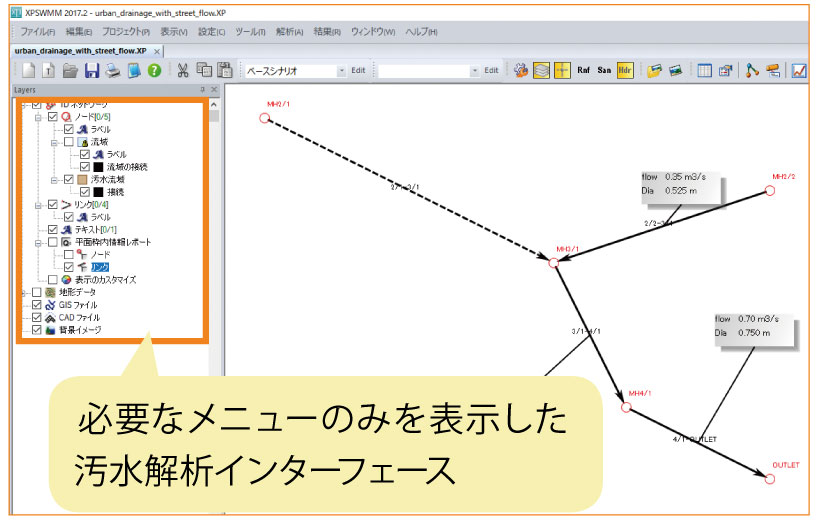Pin the Layers panel with pushpin

point(202,90)
